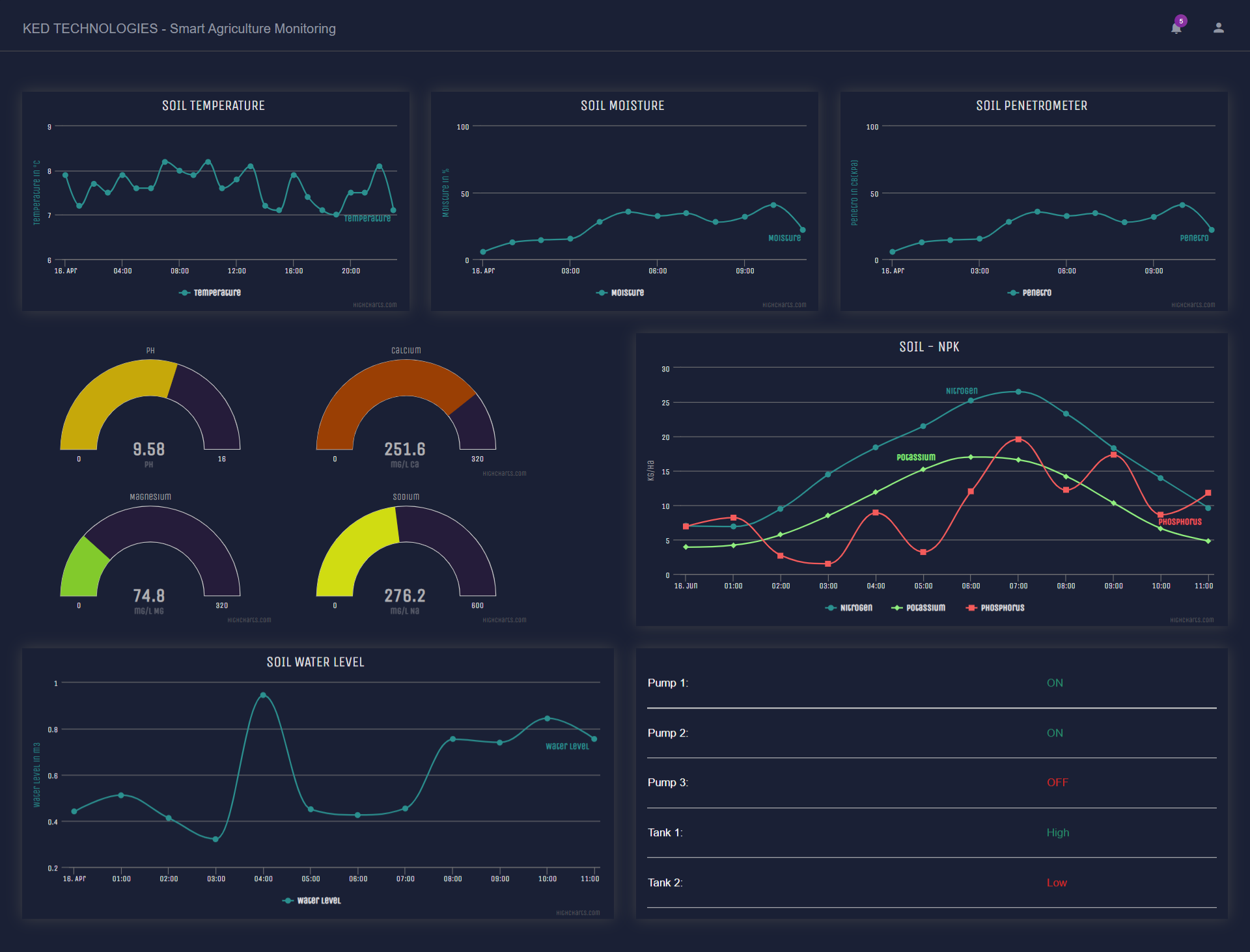Click the Phosphorus point at 11:00
Image resolution: width=1250 pixels, height=952 pixels.
1208,493
